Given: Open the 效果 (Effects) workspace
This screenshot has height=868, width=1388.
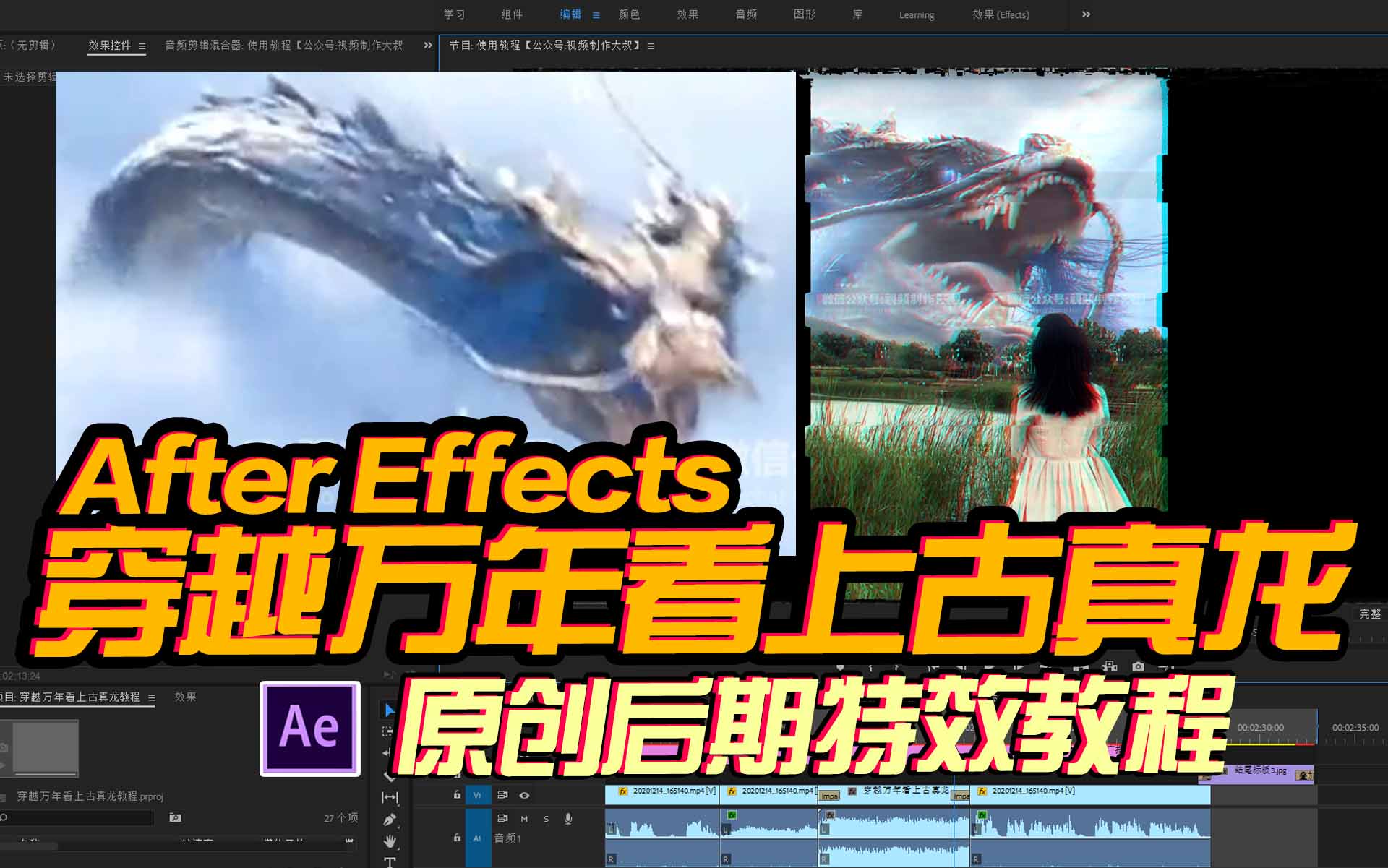Looking at the screenshot, I should point(1001,14).
